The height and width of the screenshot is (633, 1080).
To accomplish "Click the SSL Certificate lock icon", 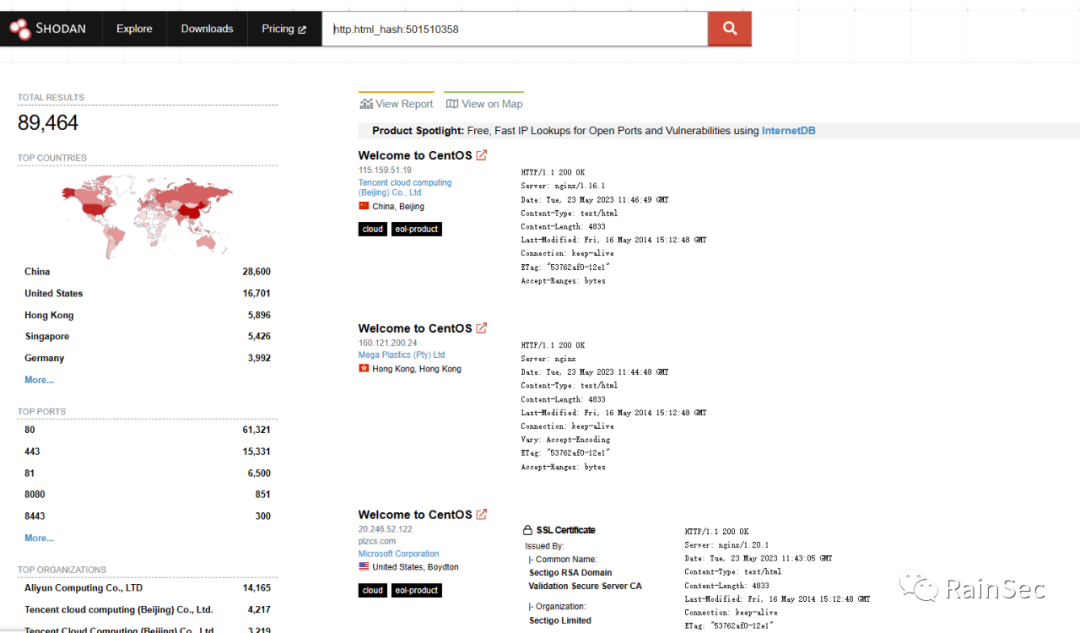I will 528,530.
